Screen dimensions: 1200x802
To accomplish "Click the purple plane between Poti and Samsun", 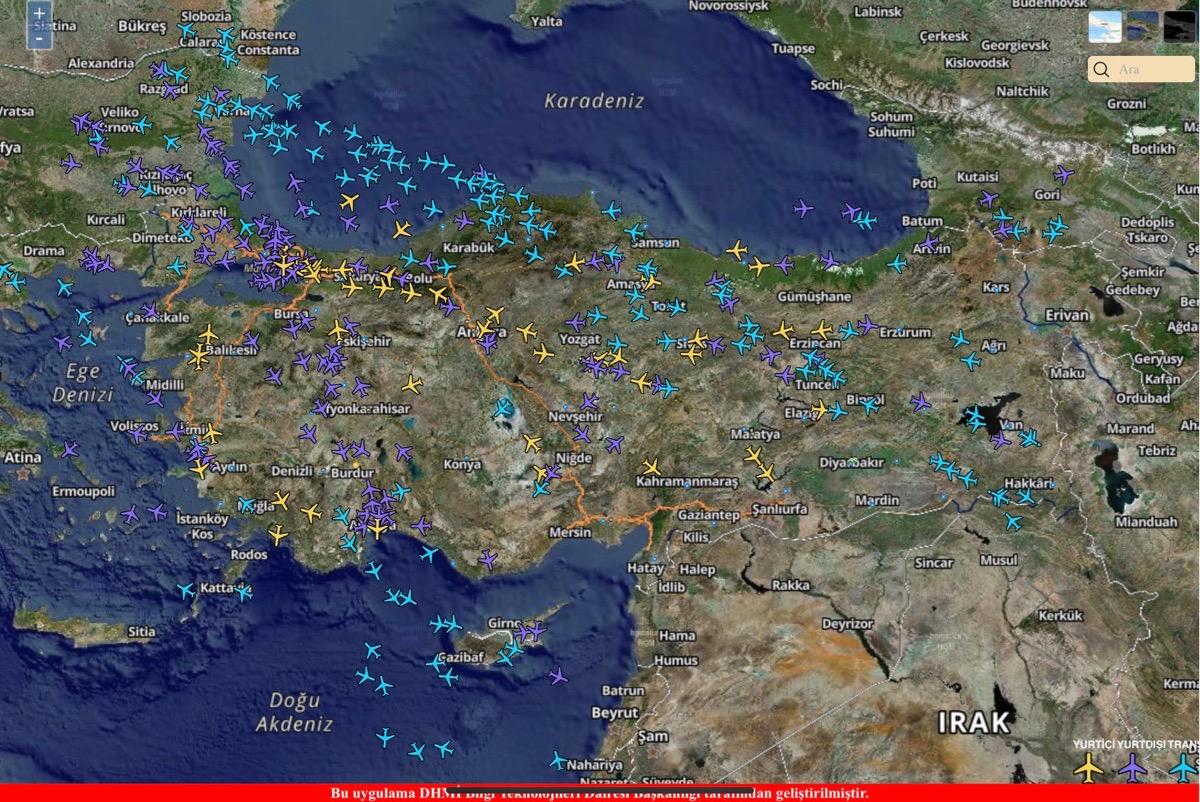I will point(803,208).
